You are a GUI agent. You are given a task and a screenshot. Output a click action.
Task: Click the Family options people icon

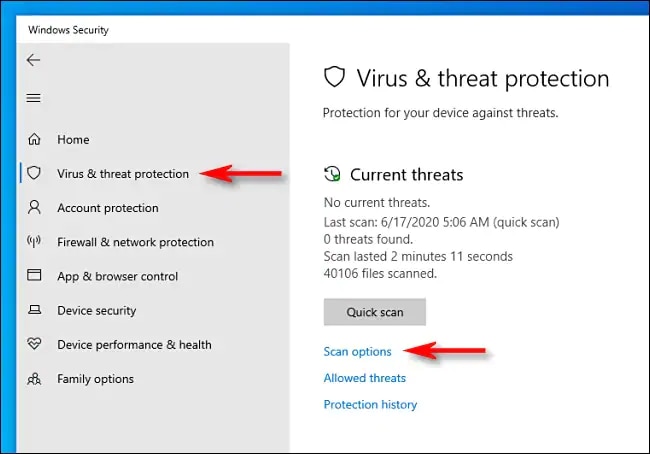point(35,379)
